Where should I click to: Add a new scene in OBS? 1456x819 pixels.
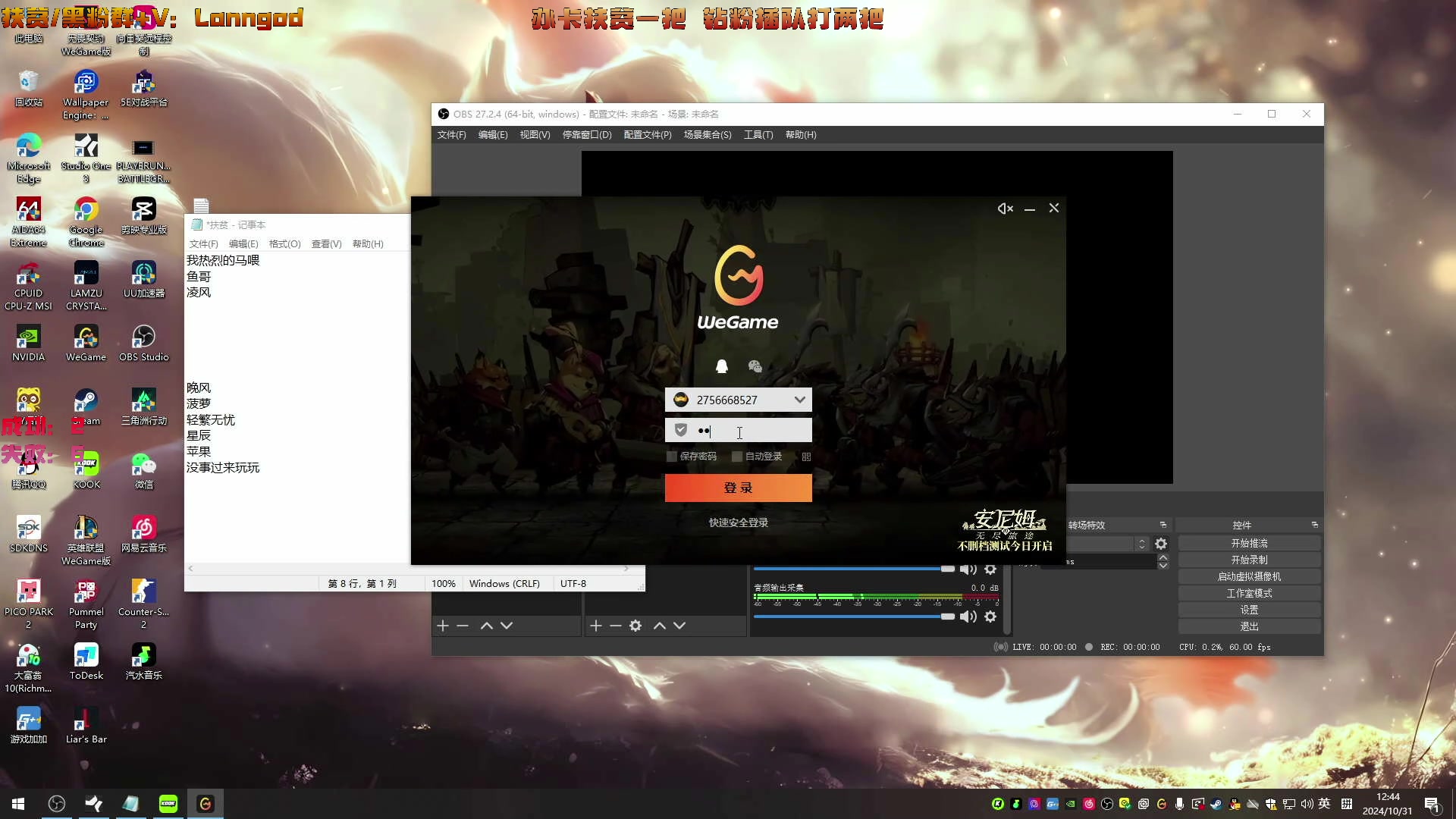443,626
